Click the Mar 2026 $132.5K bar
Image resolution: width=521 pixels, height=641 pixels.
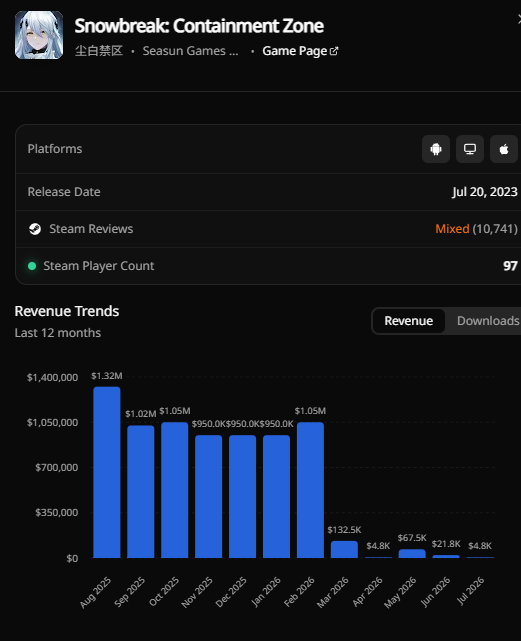[344, 549]
